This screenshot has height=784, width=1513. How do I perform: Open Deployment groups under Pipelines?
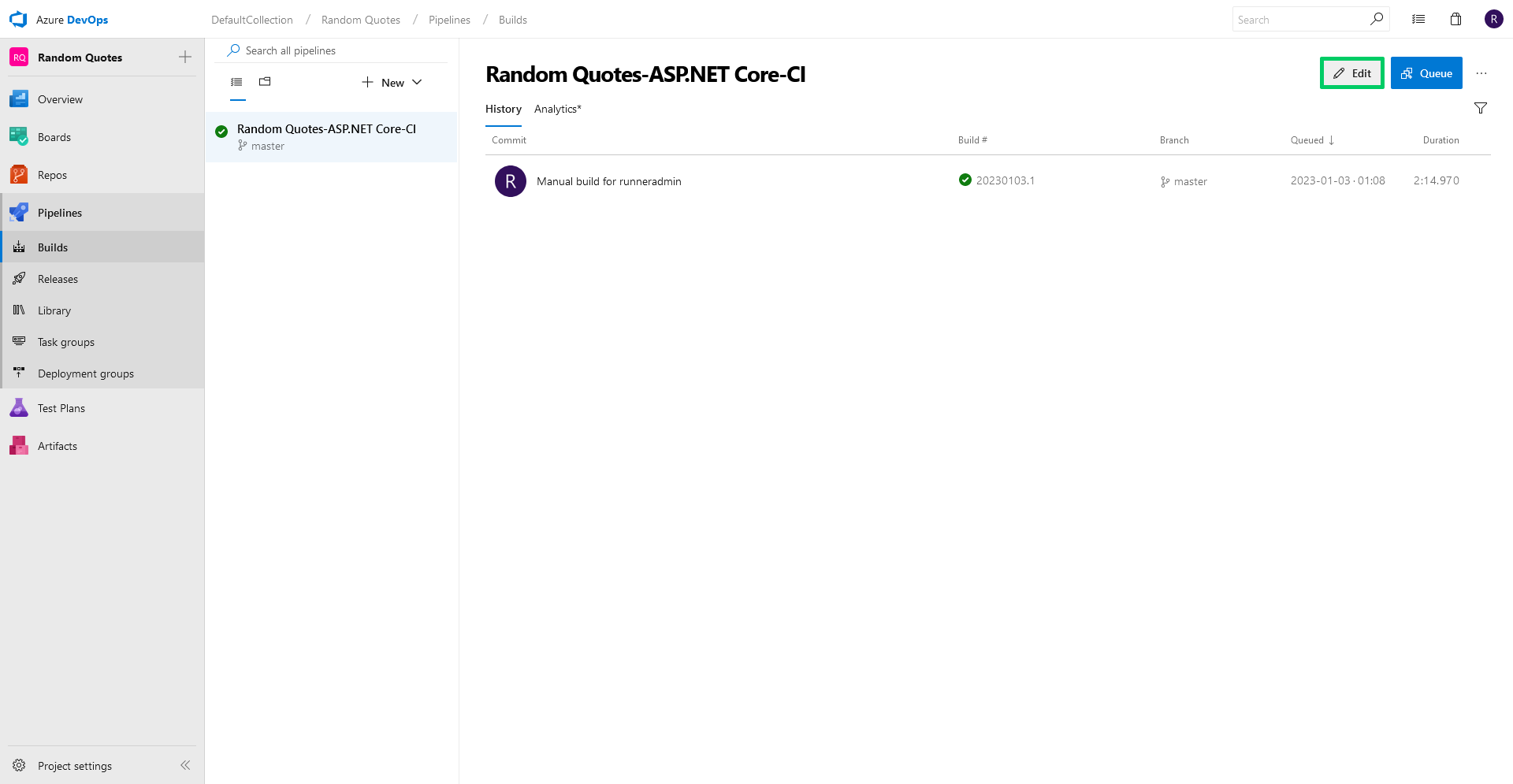click(102, 373)
